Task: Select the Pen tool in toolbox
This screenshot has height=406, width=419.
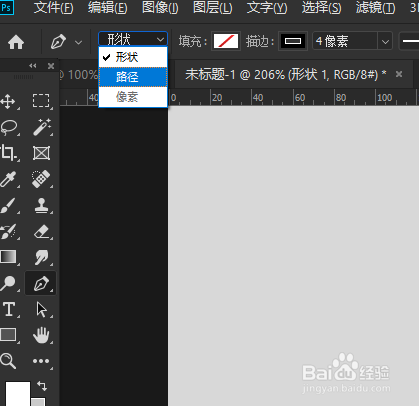Action: coord(41,283)
